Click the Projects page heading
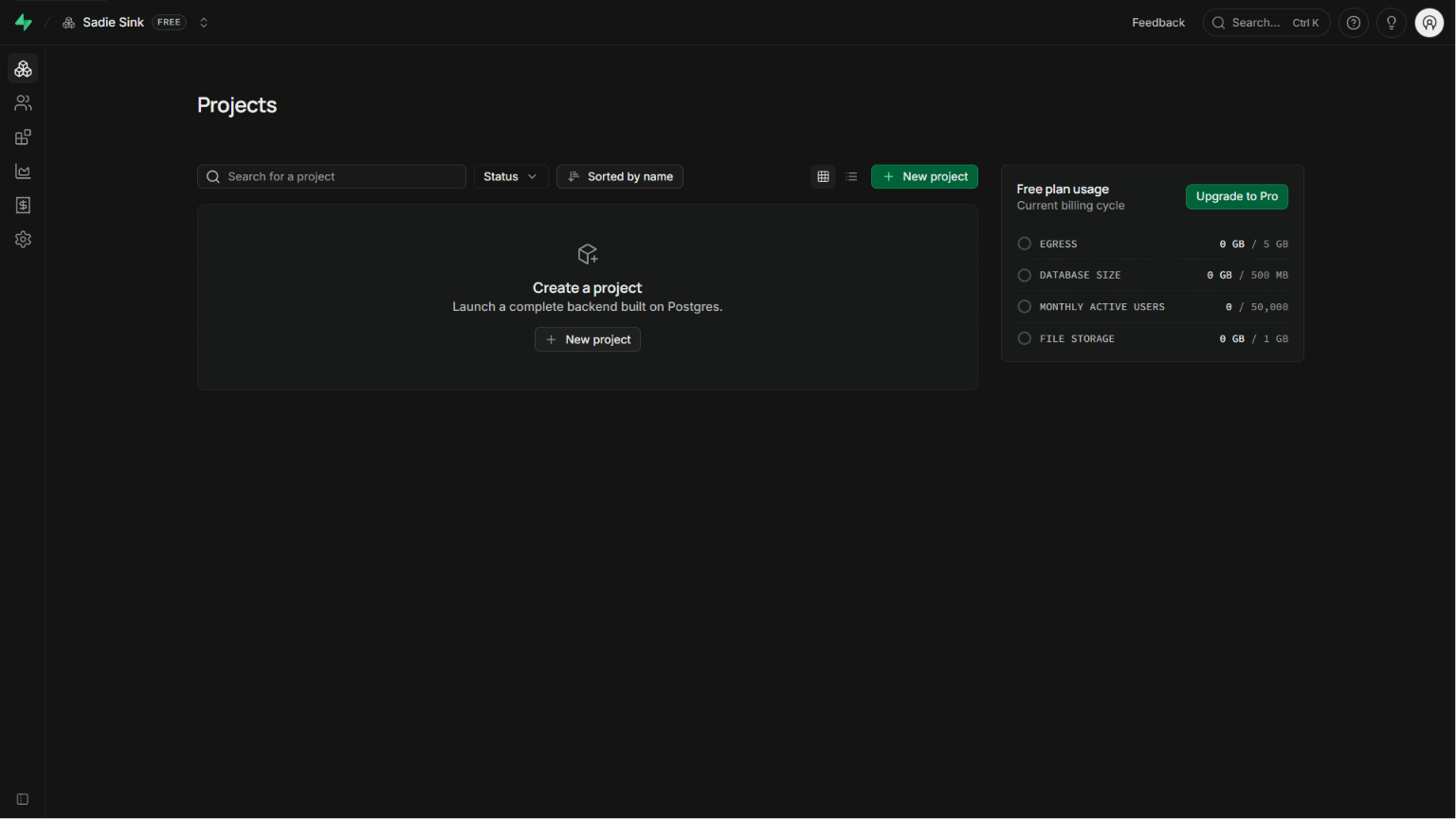The height and width of the screenshot is (819, 1456). coord(237,105)
